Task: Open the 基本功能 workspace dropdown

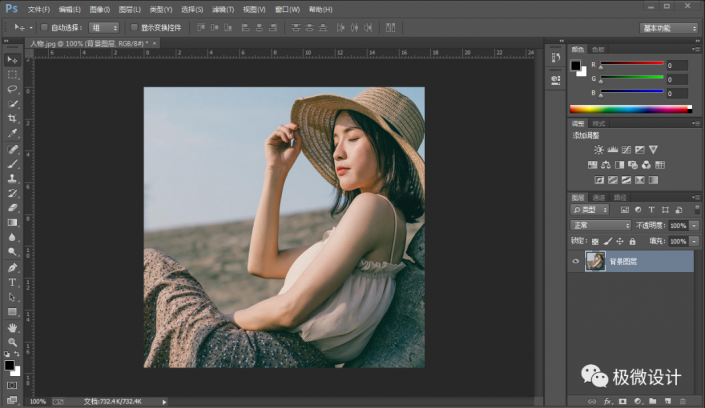Action: point(668,28)
